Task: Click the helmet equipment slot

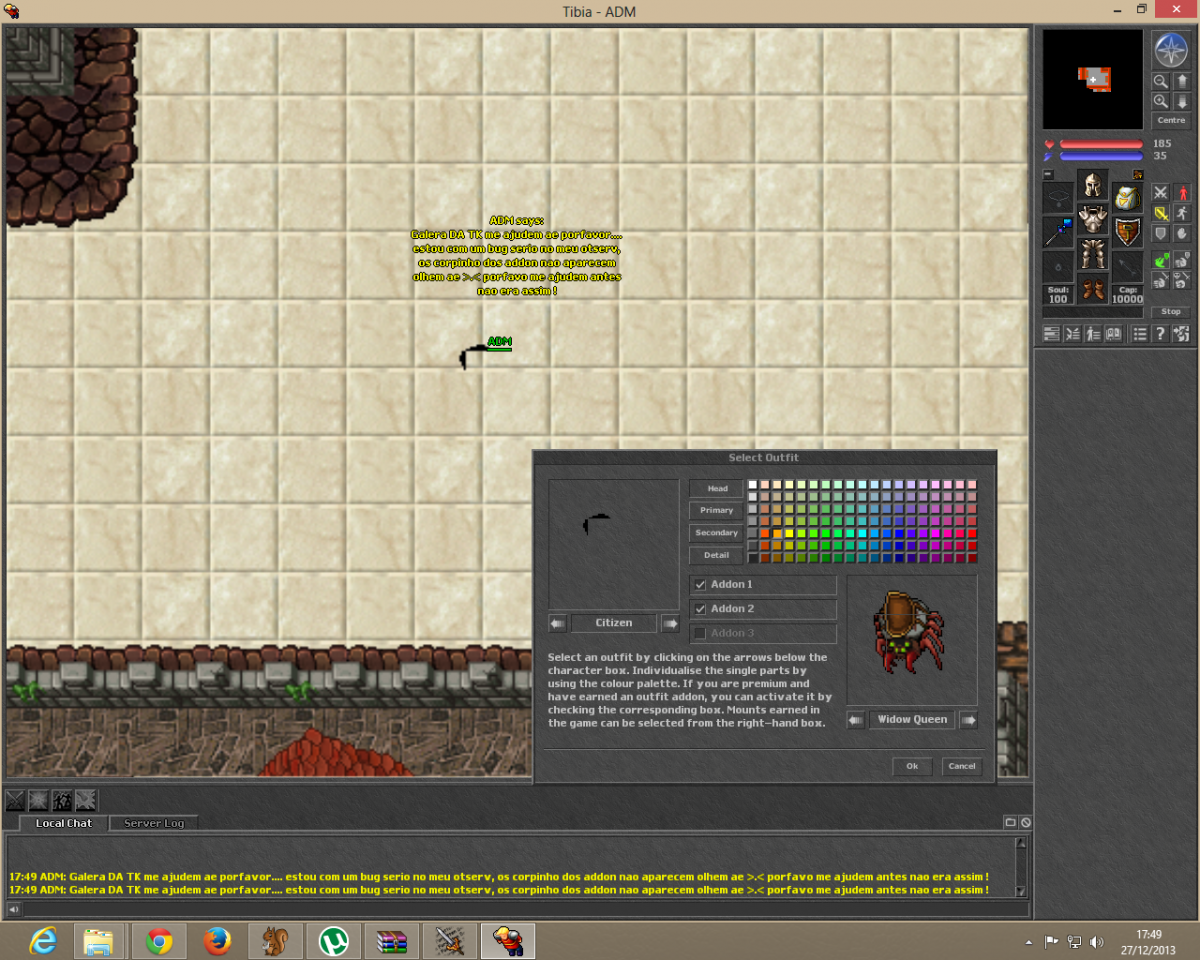Action: click(1093, 184)
